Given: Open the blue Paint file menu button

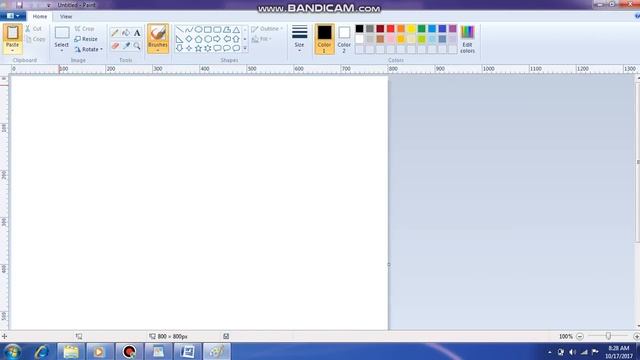Looking at the screenshot, I should point(13,16).
